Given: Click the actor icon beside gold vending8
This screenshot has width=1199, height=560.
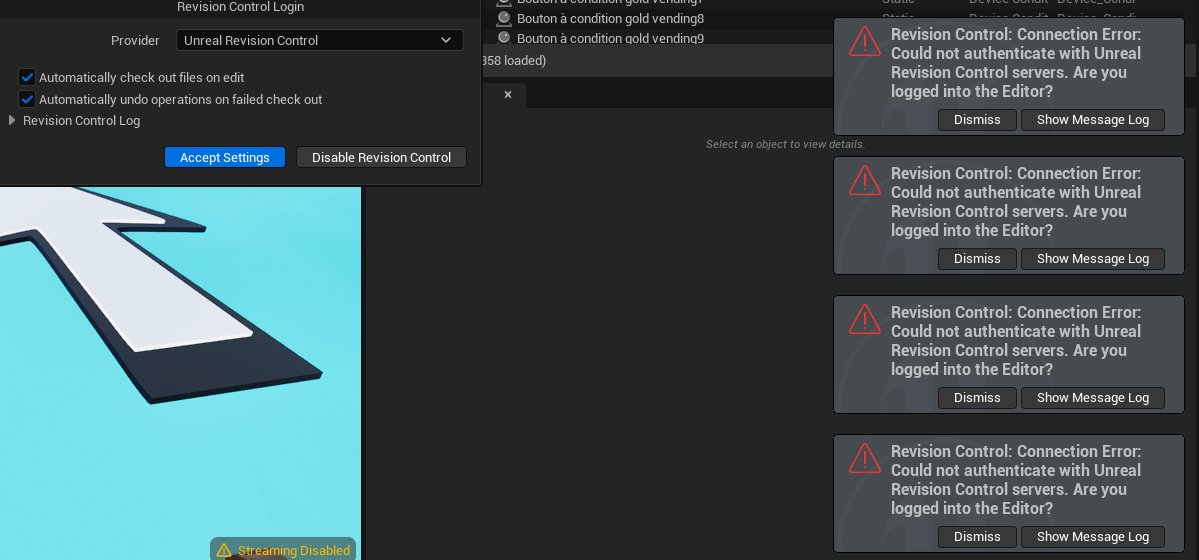Looking at the screenshot, I should tap(503, 18).
